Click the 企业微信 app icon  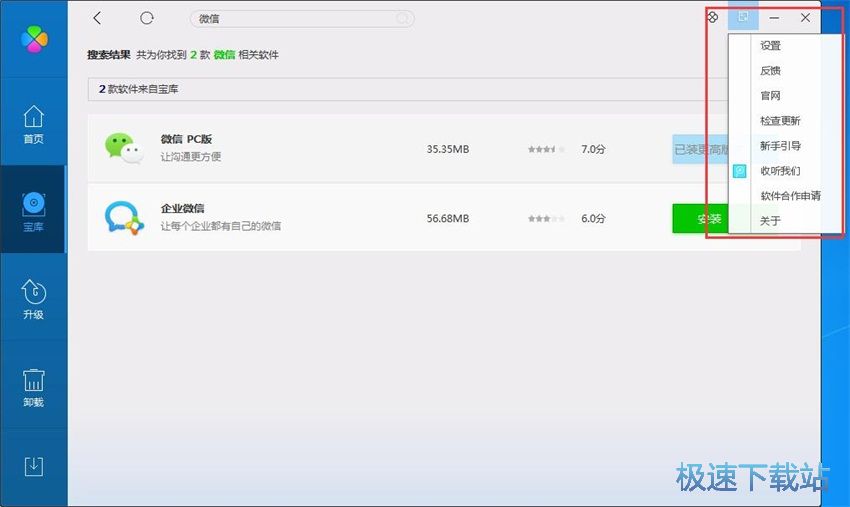click(124, 217)
